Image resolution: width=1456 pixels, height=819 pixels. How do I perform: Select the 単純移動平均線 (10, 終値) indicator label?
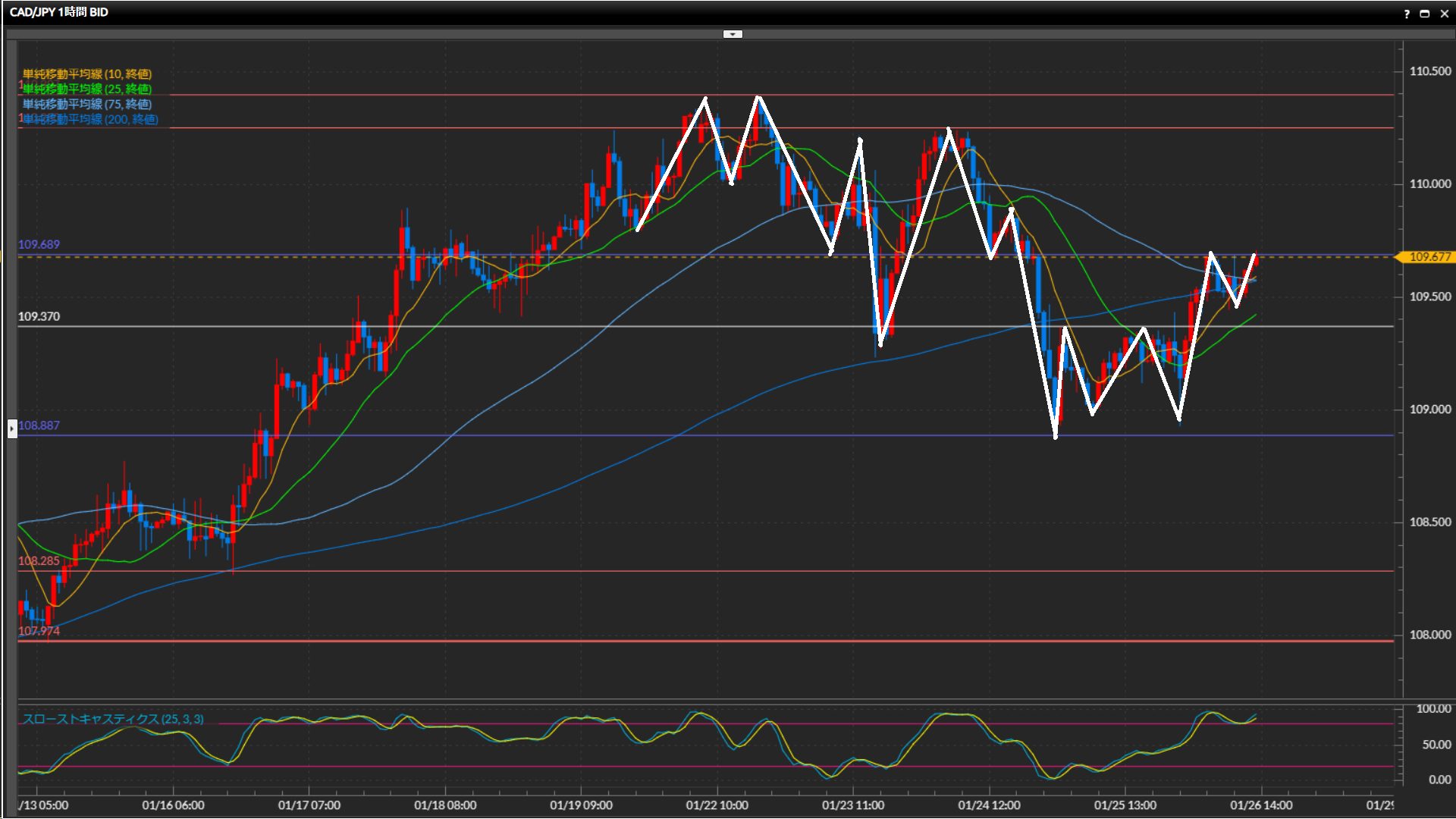86,74
